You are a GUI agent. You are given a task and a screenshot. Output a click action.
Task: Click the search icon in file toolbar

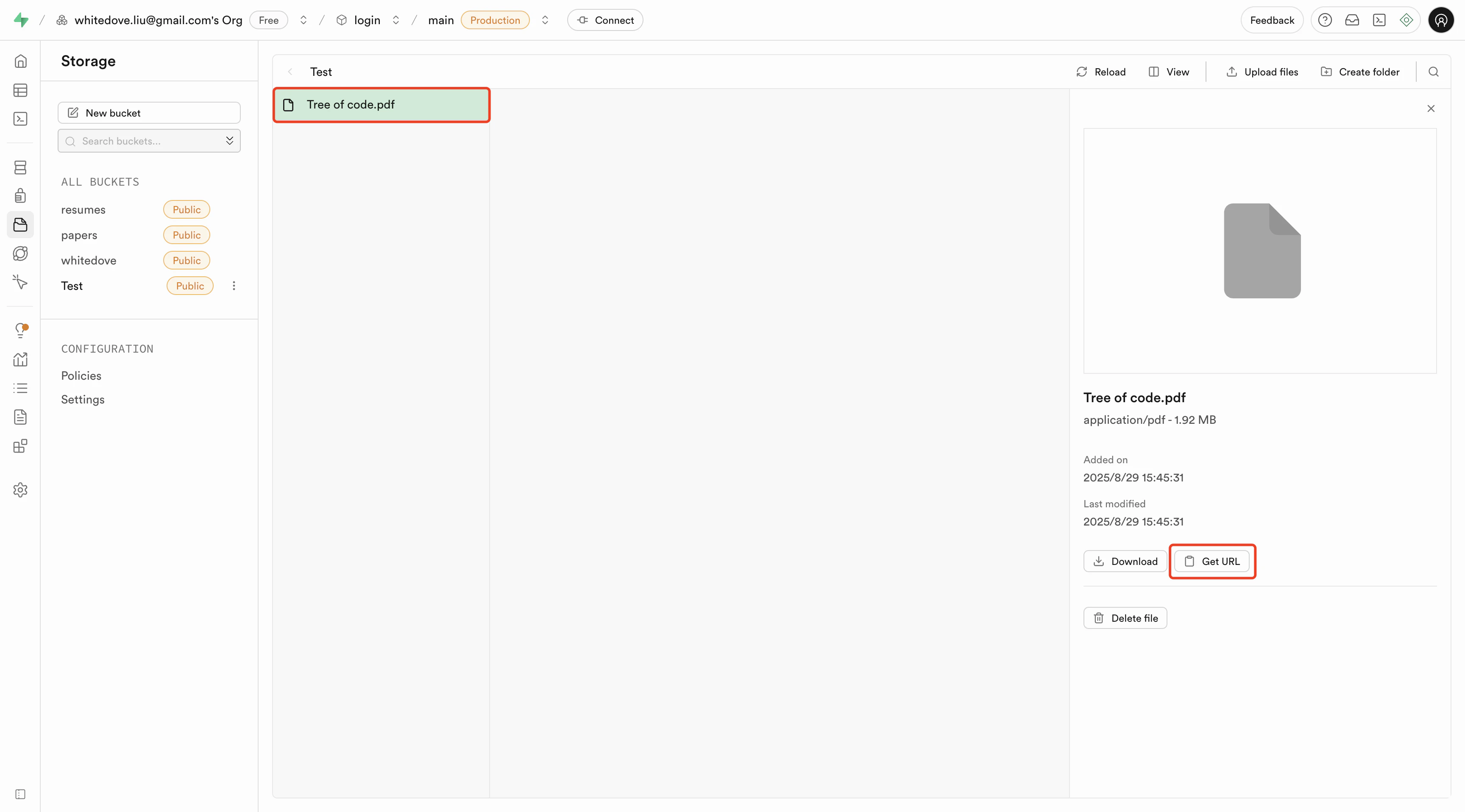(x=1433, y=72)
